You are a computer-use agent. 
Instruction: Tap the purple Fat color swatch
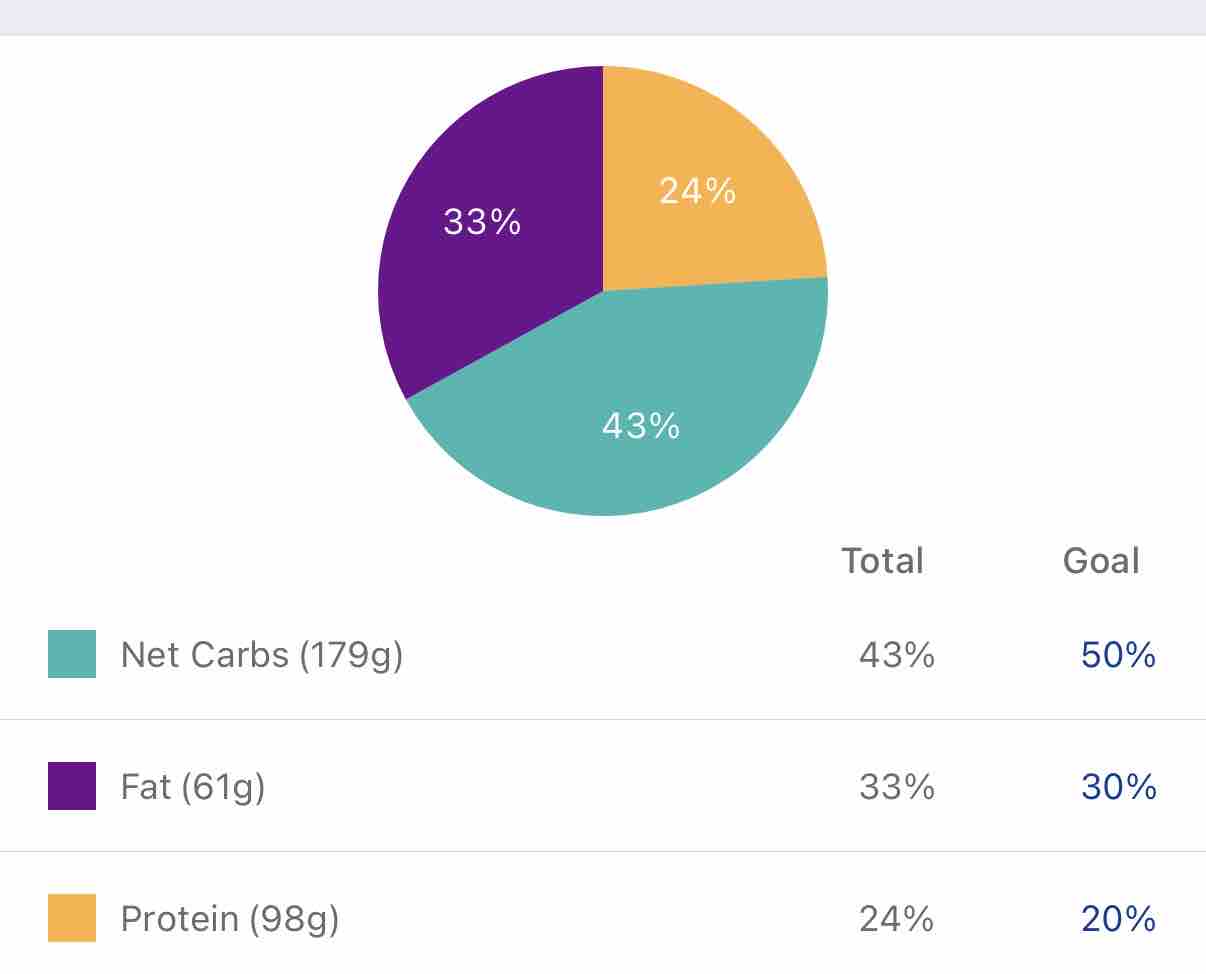(72, 786)
